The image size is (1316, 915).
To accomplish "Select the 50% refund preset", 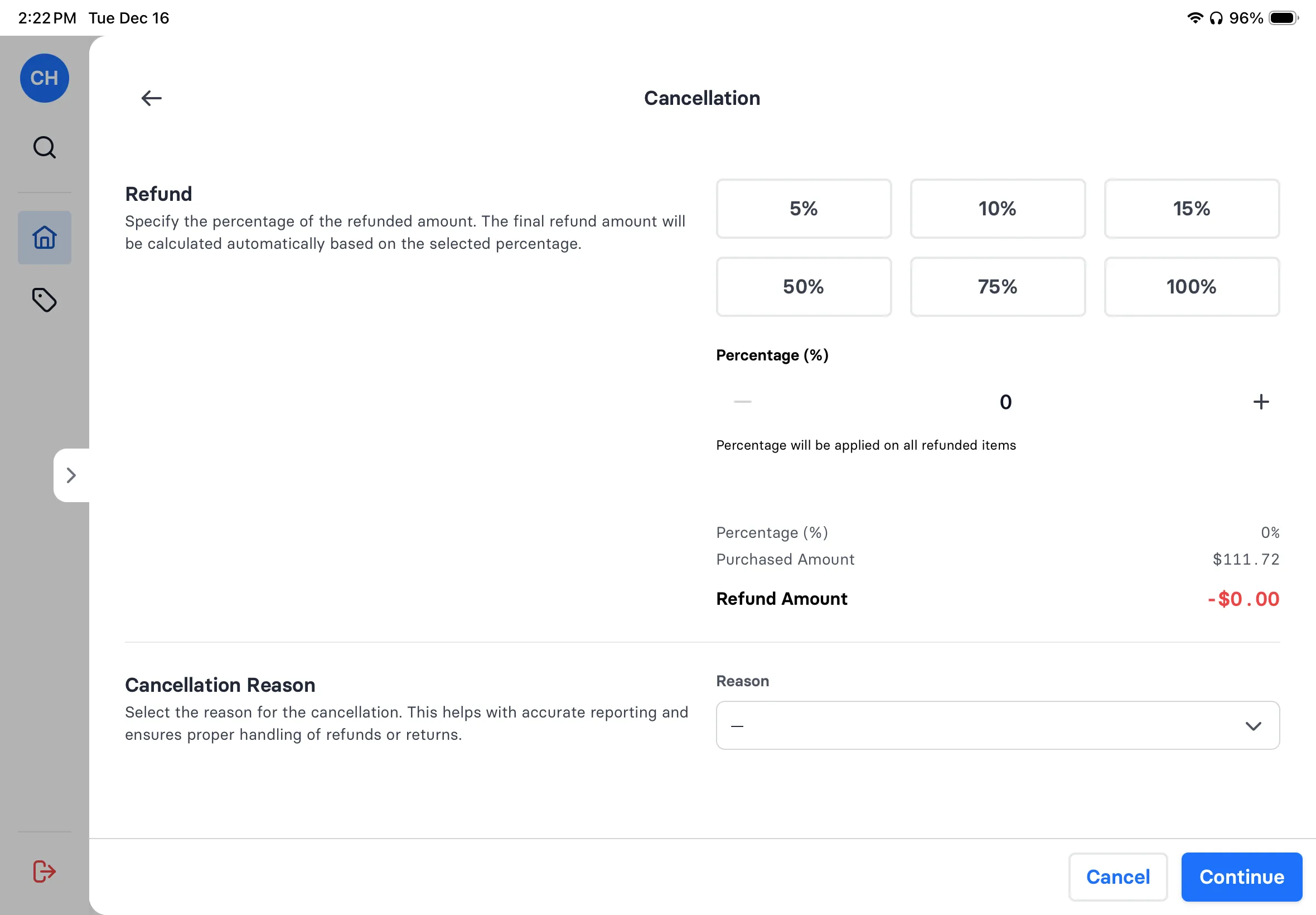I will coord(803,287).
